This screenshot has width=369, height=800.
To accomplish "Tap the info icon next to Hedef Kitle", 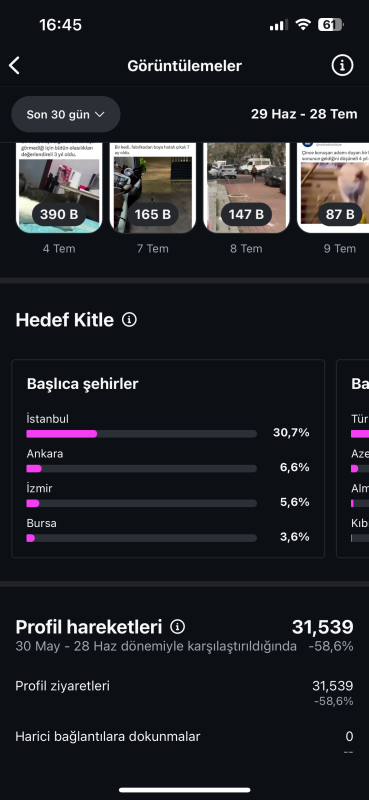I will (129, 320).
